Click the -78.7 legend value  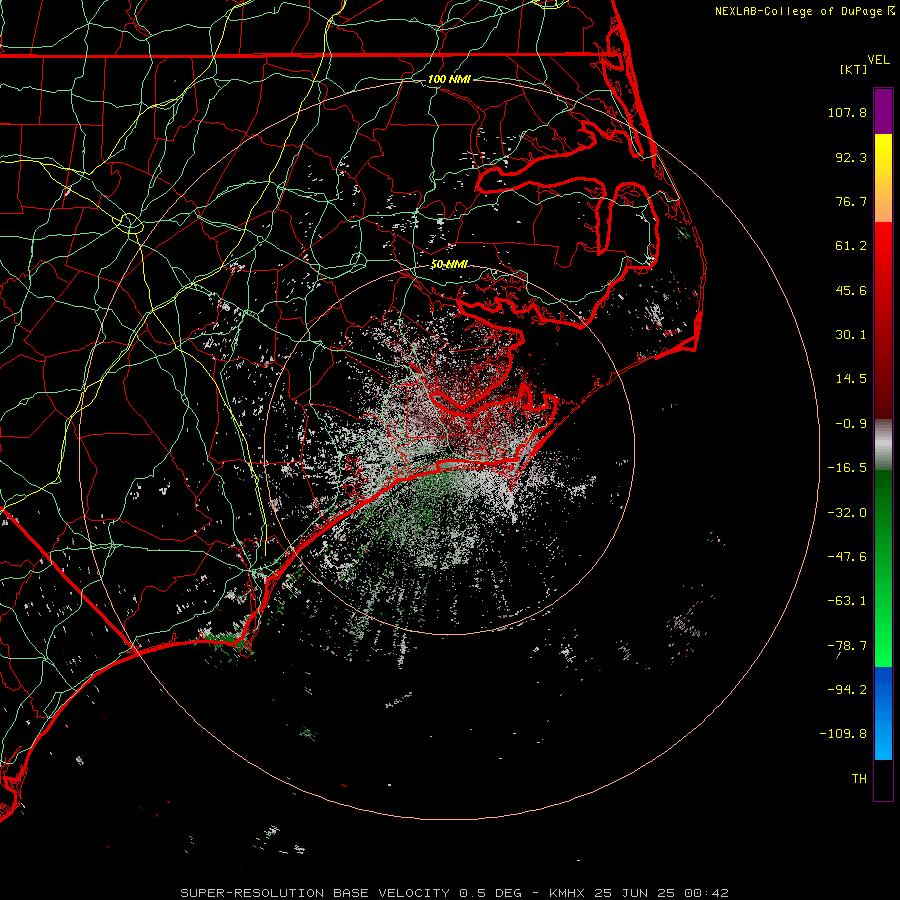[x=847, y=646]
